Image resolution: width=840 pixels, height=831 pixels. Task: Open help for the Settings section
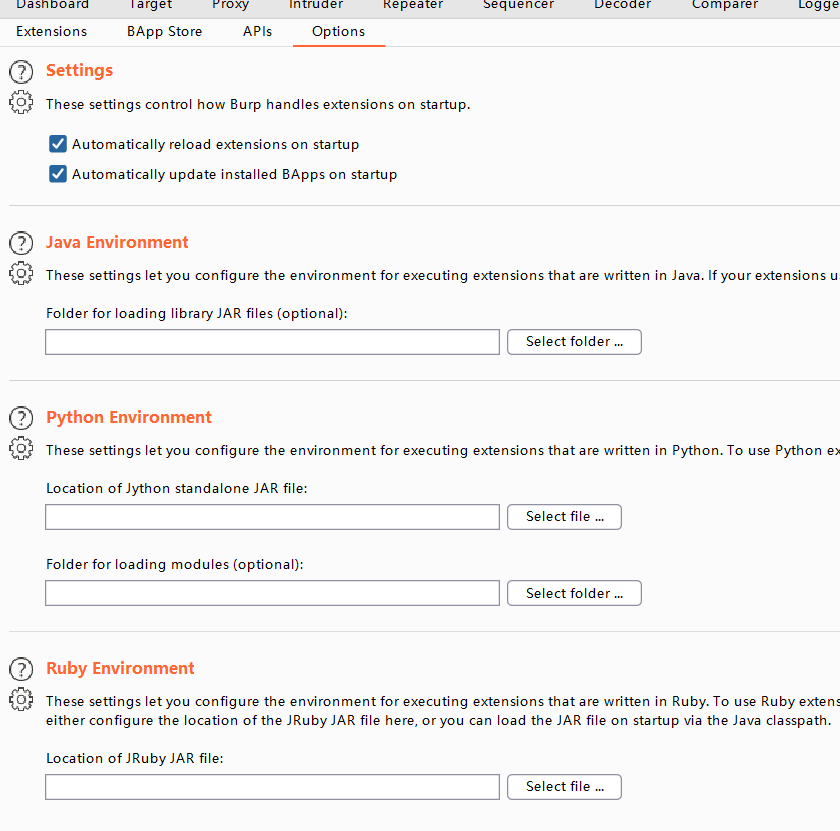21,72
